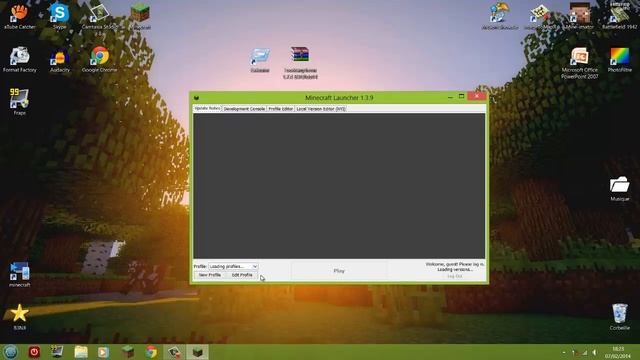
Task: Launch Battlefield 1942 desktop shortcut
Action: point(620,16)
